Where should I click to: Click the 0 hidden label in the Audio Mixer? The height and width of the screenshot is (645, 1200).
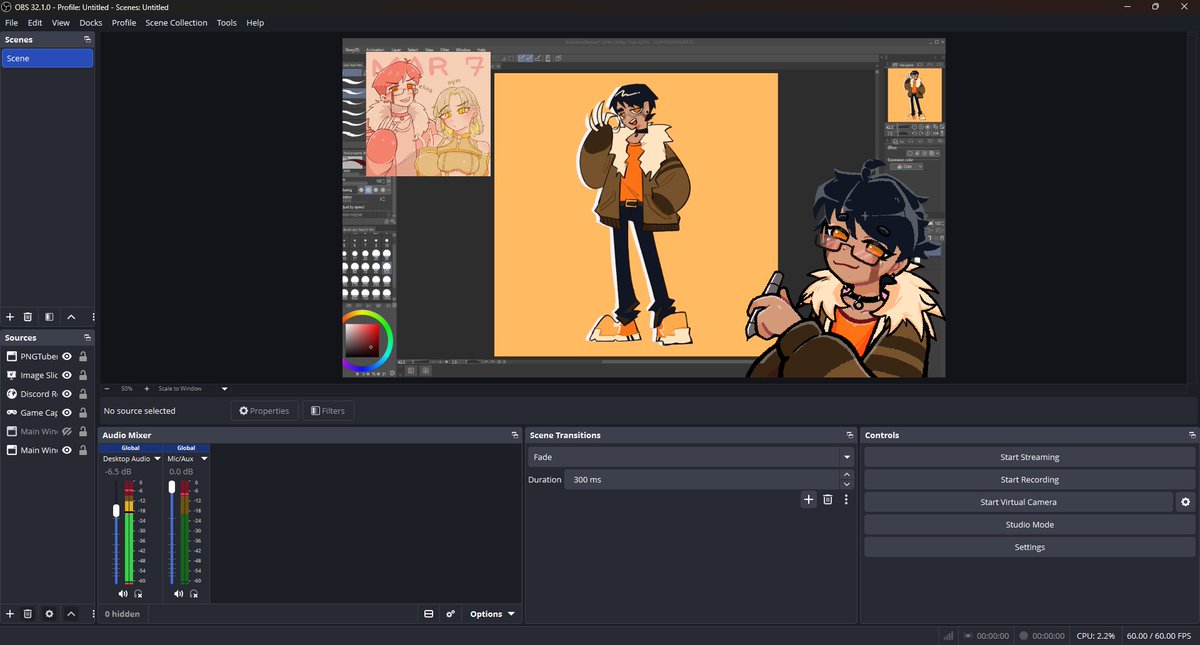pos(122,614)
